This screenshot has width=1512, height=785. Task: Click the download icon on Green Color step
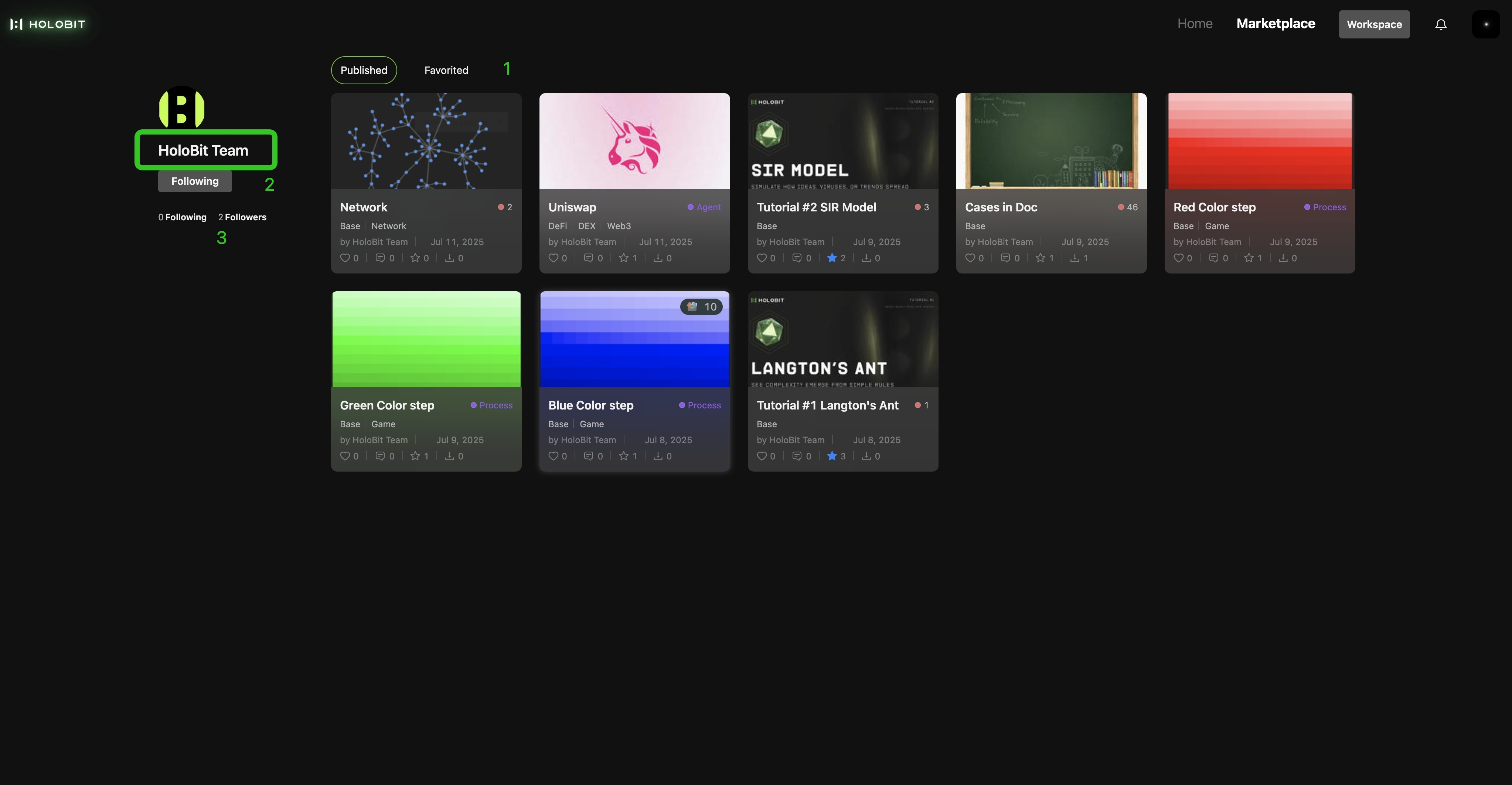click(450, 456)
